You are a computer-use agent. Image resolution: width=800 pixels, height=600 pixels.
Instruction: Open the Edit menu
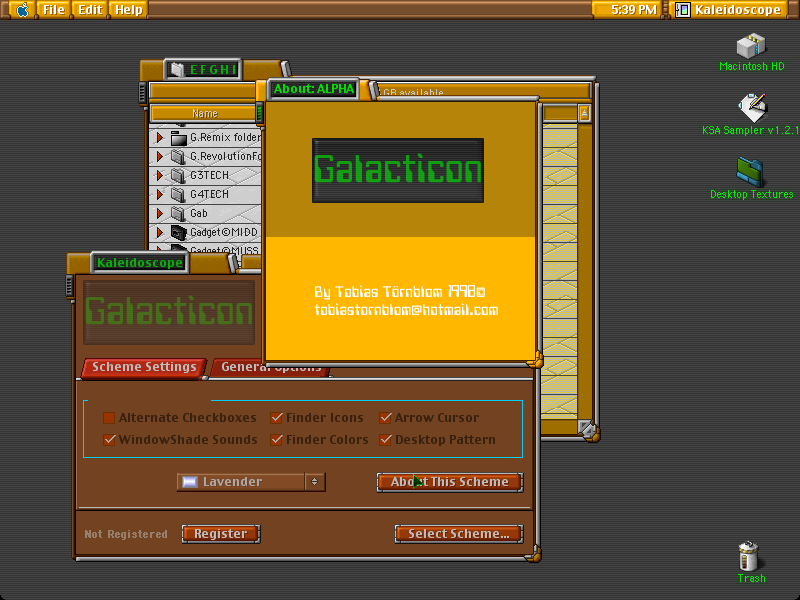click(90, 10)
